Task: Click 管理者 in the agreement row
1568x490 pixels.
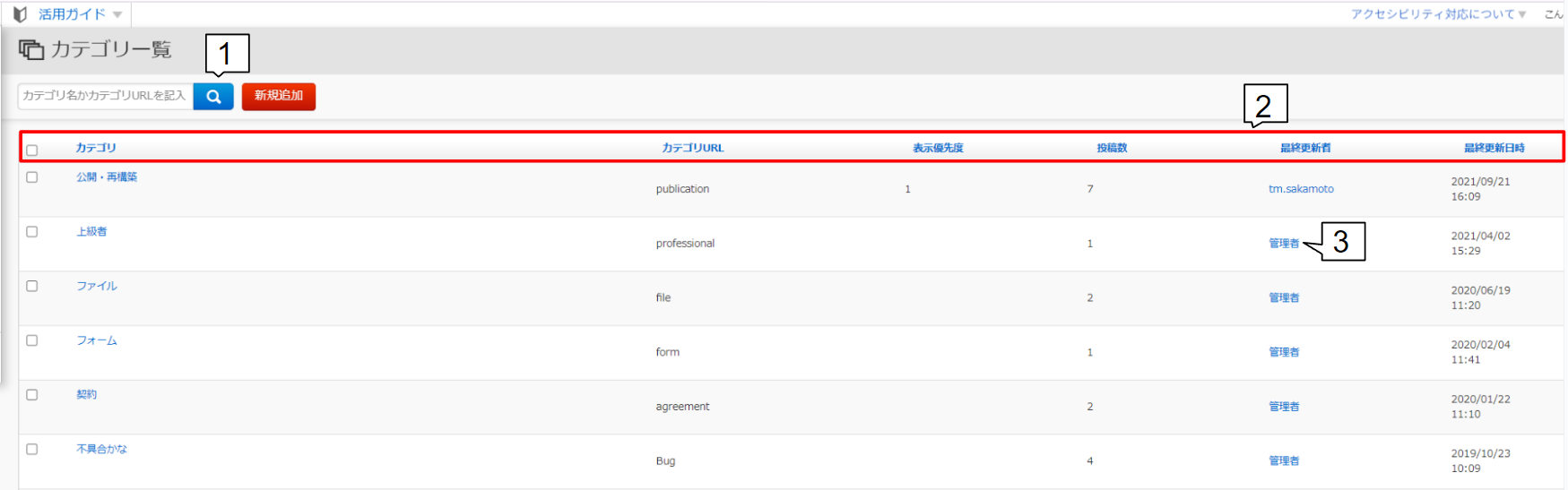Action: 1284,407
